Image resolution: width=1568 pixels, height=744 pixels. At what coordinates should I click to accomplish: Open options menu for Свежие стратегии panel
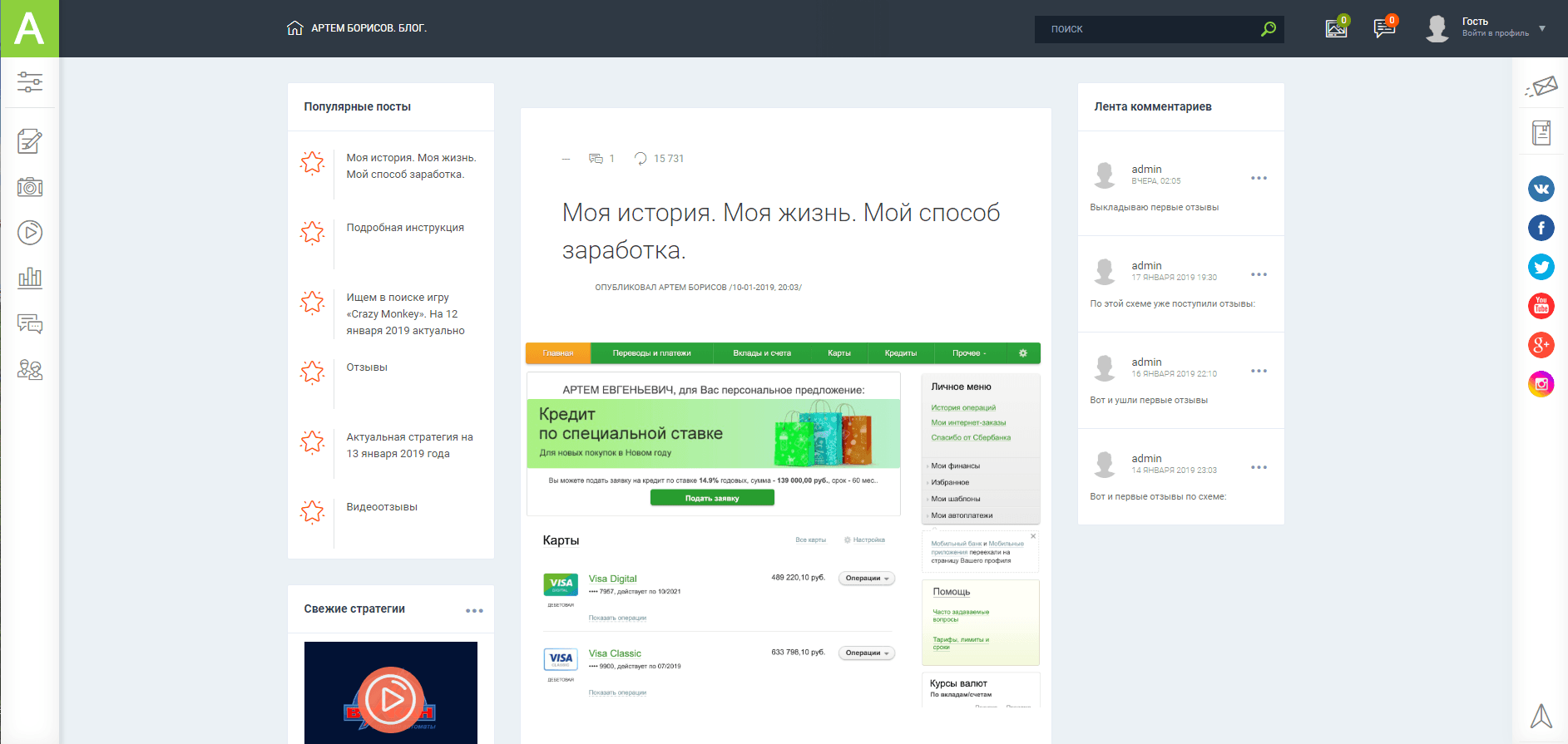pyautogui.click(x=474, y=611)
